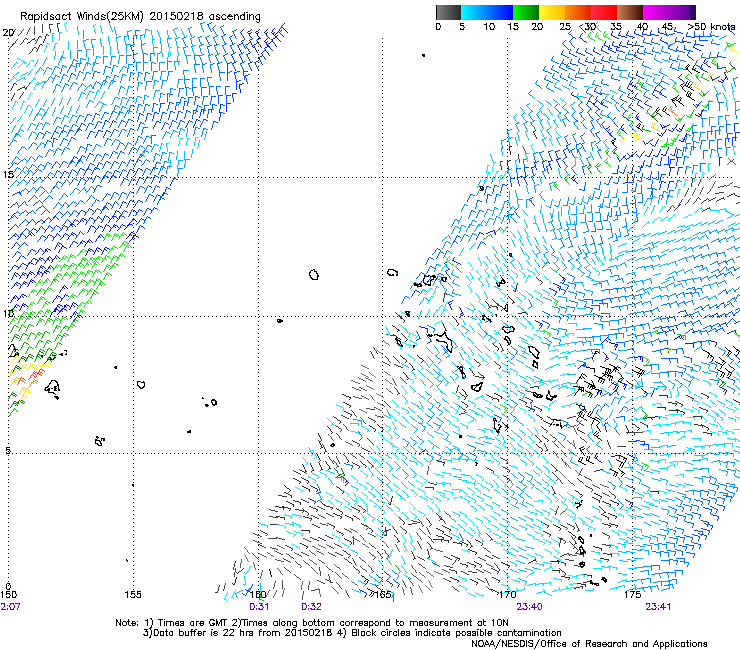This screenshot has width=740, height=650.
Task: Click the 'Rapidsact Winds(25KM) 20150218 ascending' title
Action: pos(140,17)
